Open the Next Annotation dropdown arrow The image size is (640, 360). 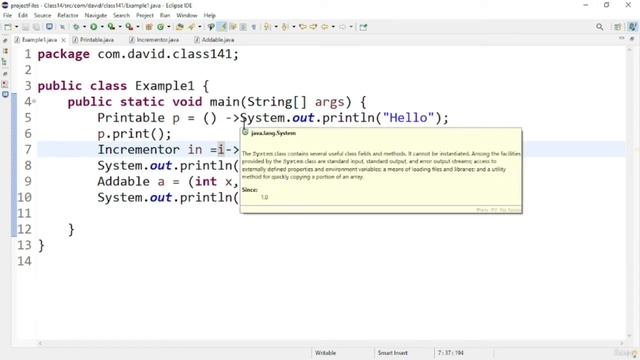click(276, 27)
